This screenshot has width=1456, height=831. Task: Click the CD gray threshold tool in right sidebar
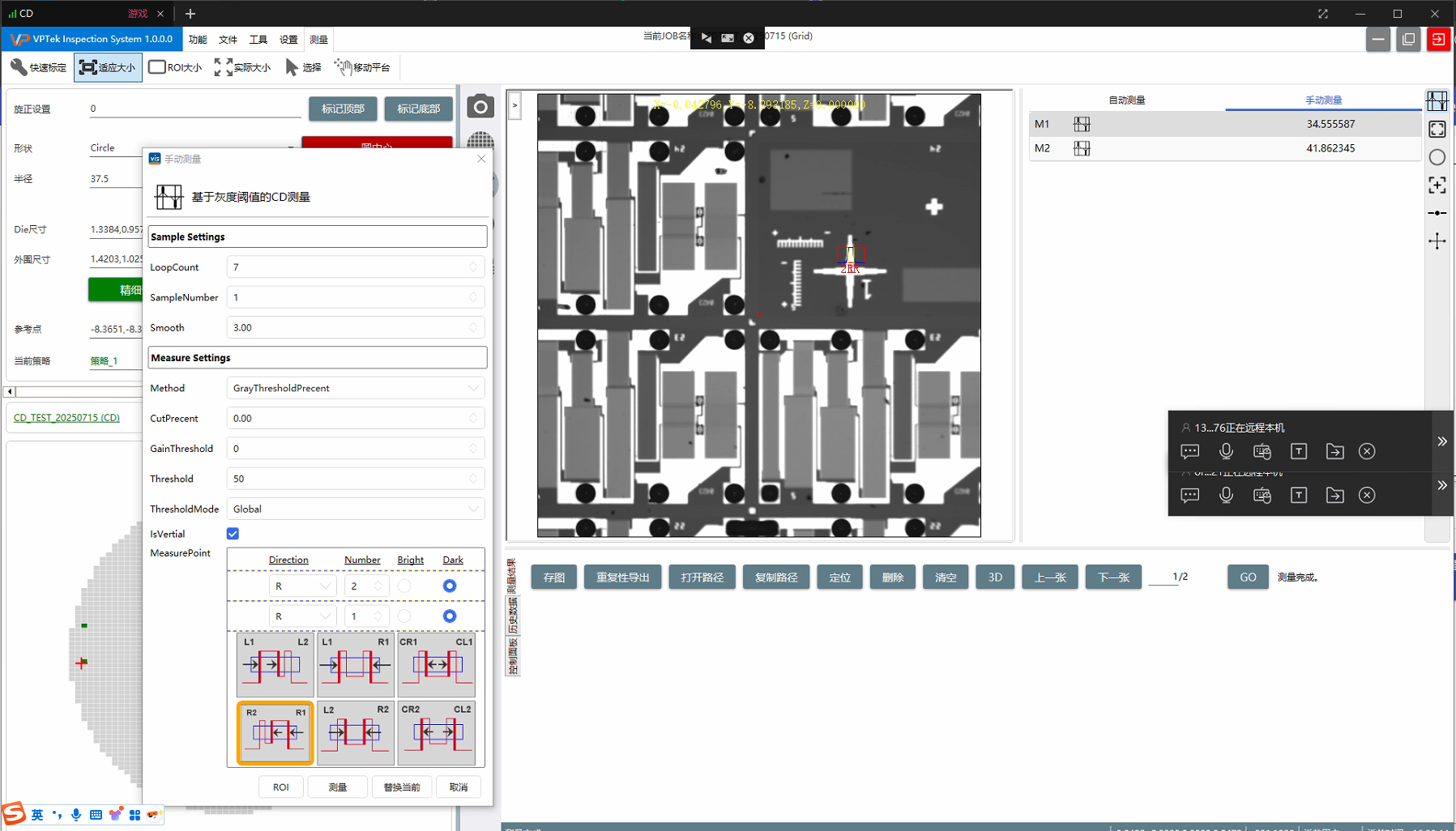tap(1437, 101)
